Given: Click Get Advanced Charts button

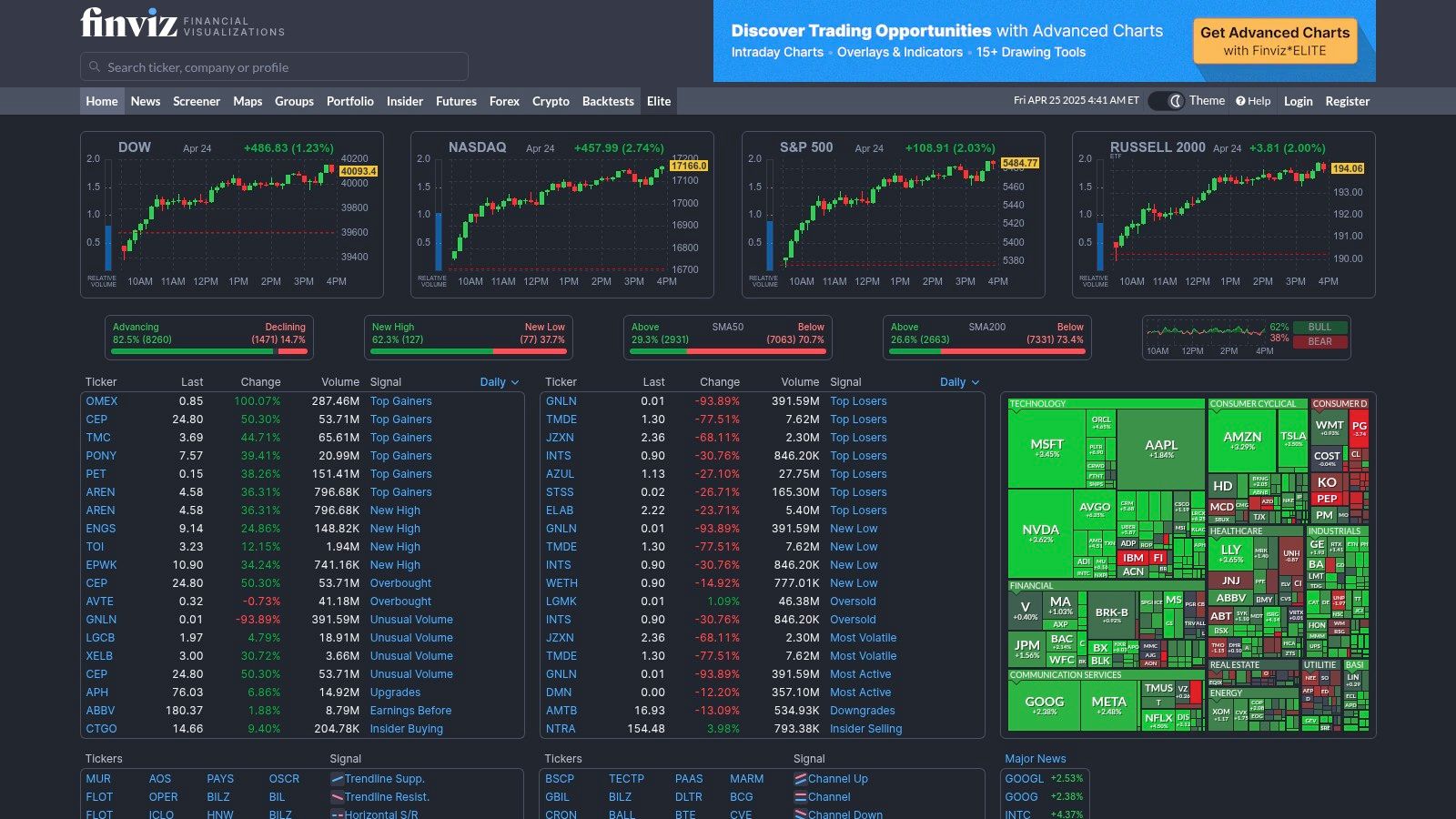Looking at the screenshot, I should tap(1275, 41).
